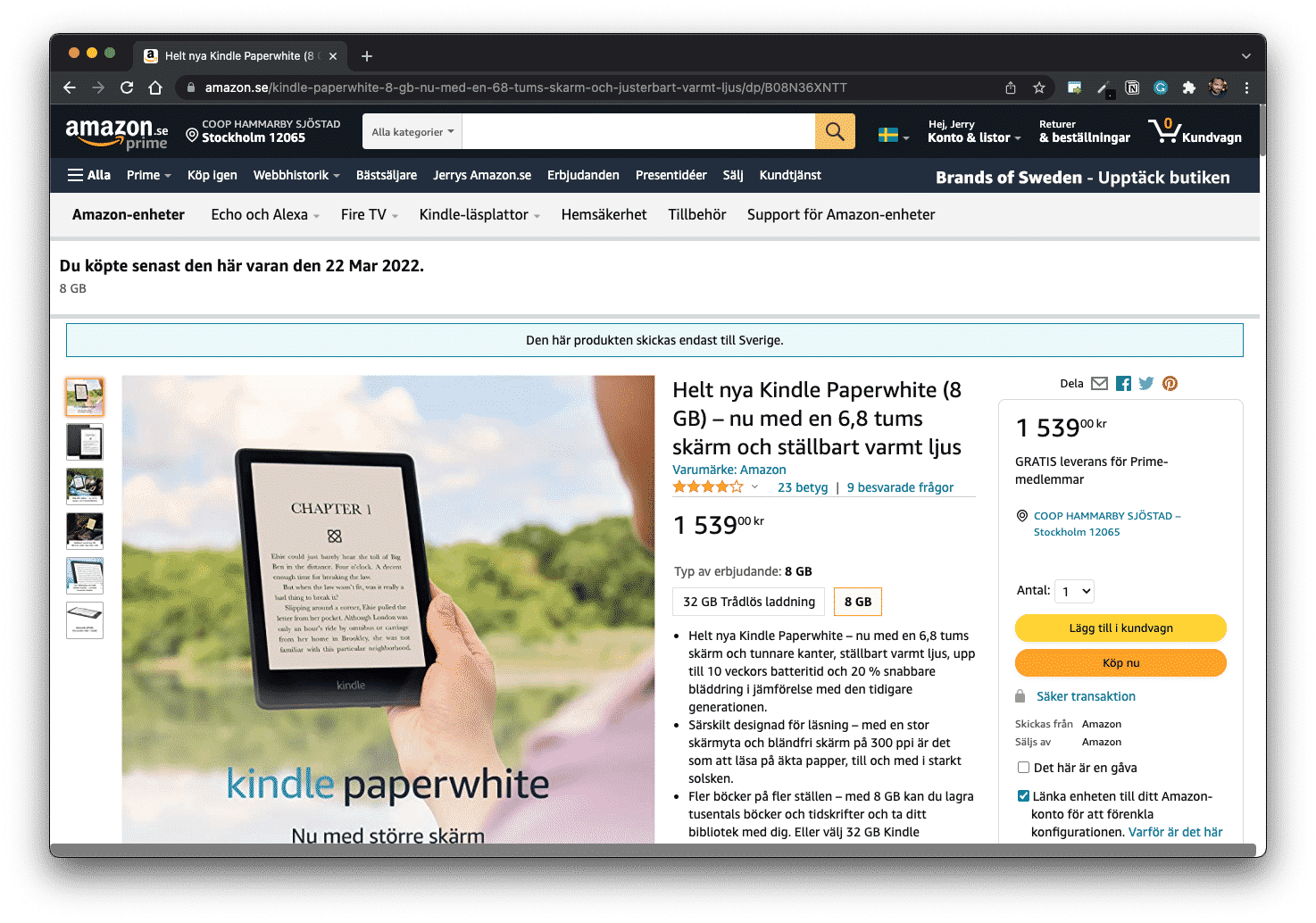Open Varumärke: Amazon link
The width and height of the screenshot is (1316, 923).
(729, 470)
